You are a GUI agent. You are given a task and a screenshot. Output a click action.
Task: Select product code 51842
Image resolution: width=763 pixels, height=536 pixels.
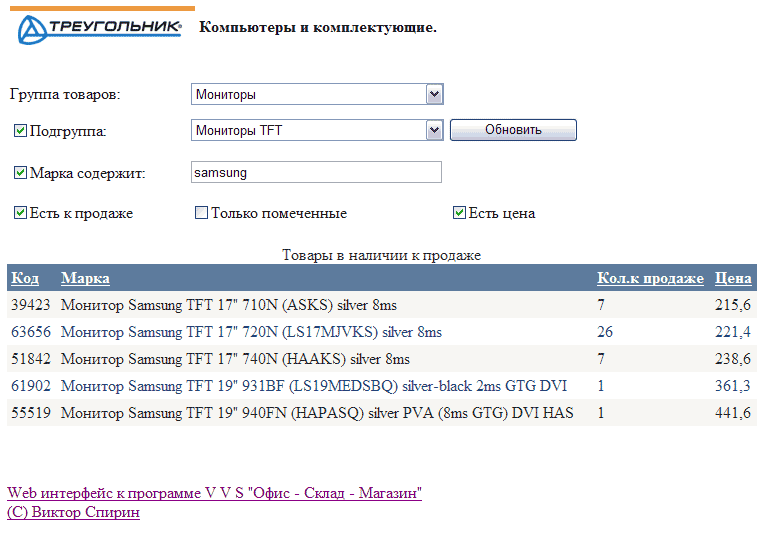point(31,359)
